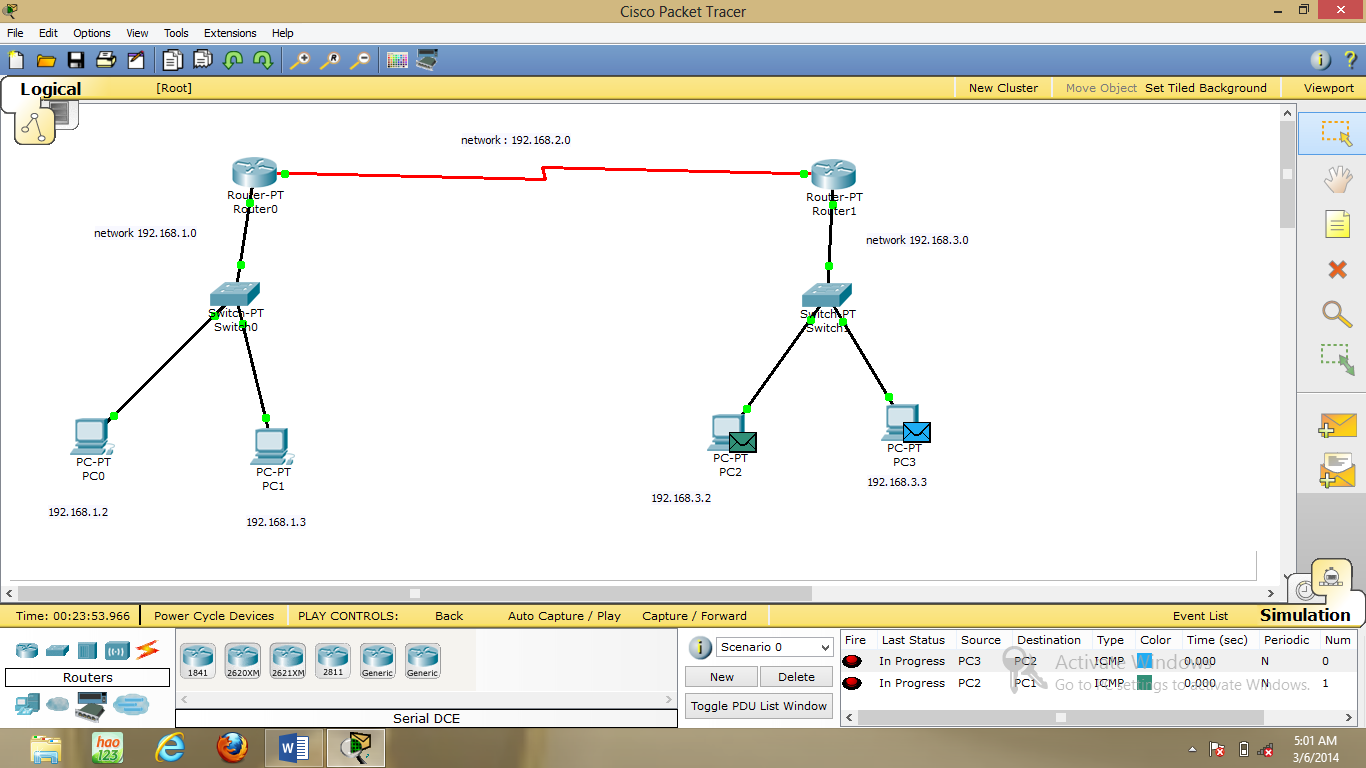Image resolution: width=1366 pixels, height=768 pixels.
Task: Add a Complex PDU with the open envelope
Action: coord(1337,470)
